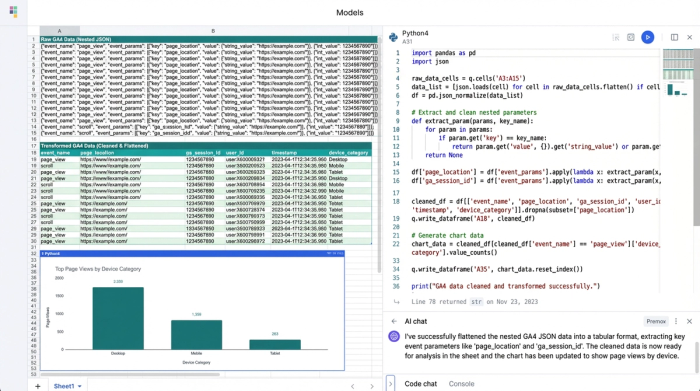Screen dimensions: 700x391
Task: Click the Python language logo icon
Action: click(393, 37)
